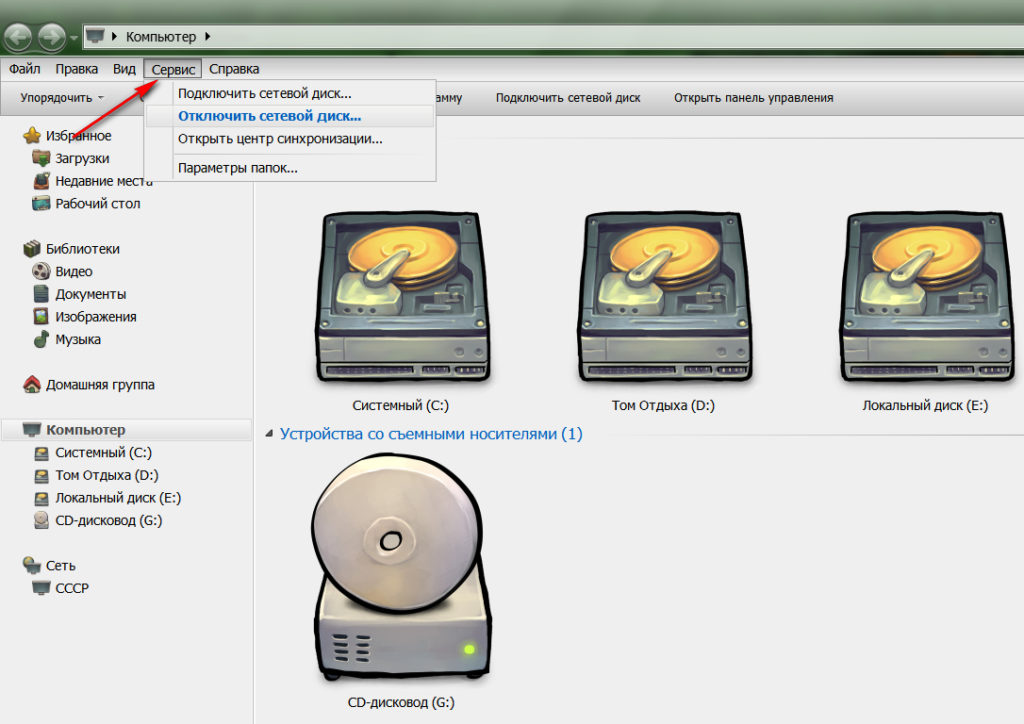Screen dimensions: 1024x724
Task: Click the Домашняя группа icon
Action: pyautogui.click(x=32, y=385)
